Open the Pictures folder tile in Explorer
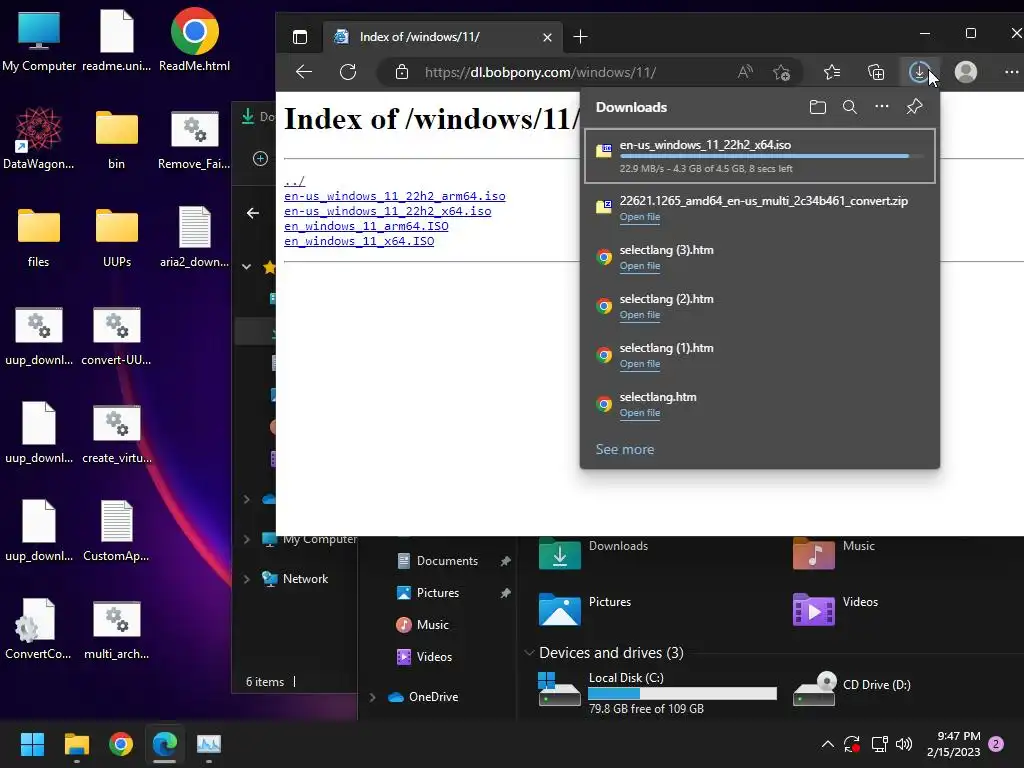 [560, 609]
